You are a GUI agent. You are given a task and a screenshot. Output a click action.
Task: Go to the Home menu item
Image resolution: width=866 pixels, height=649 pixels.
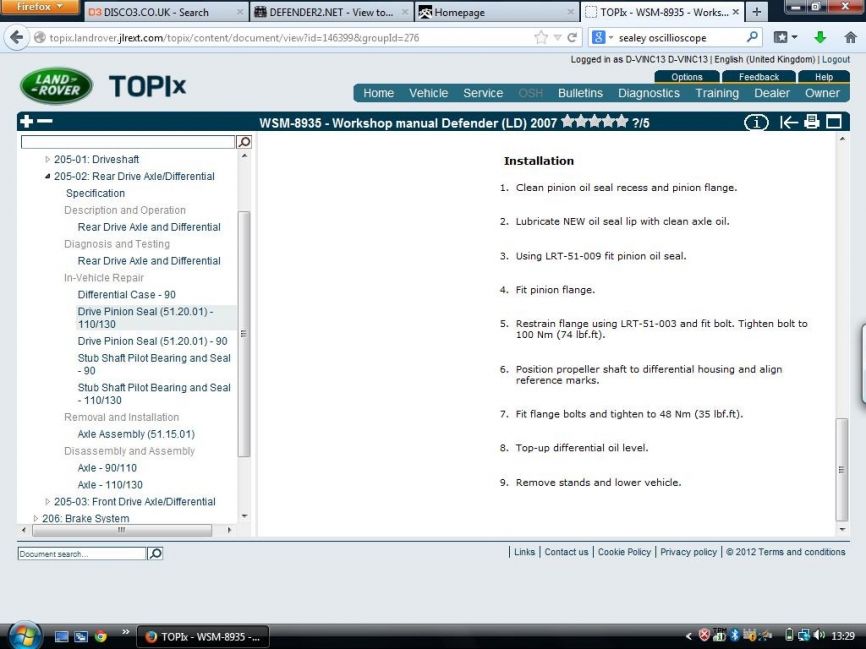coord(379,93)
